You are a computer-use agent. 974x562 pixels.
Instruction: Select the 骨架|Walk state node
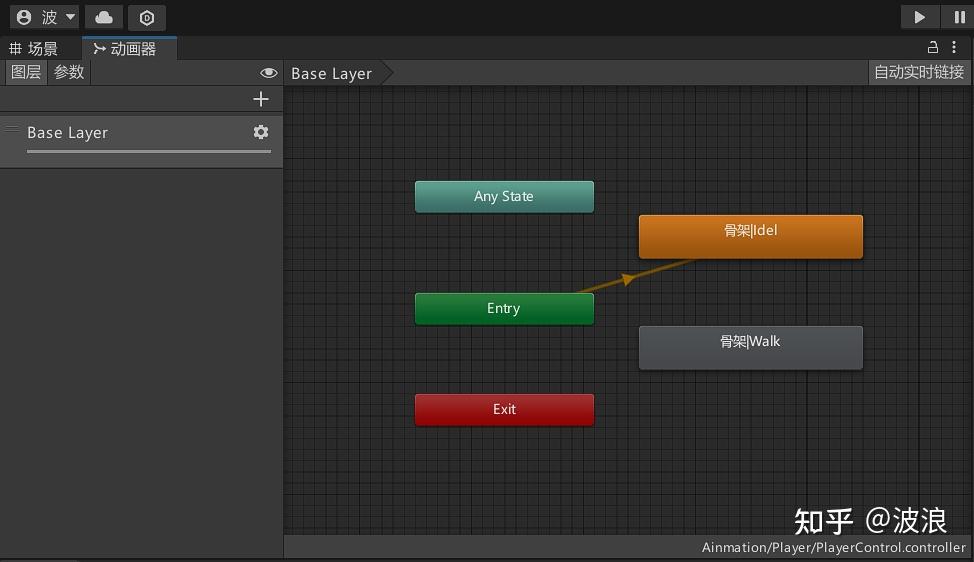click(750, 348)
